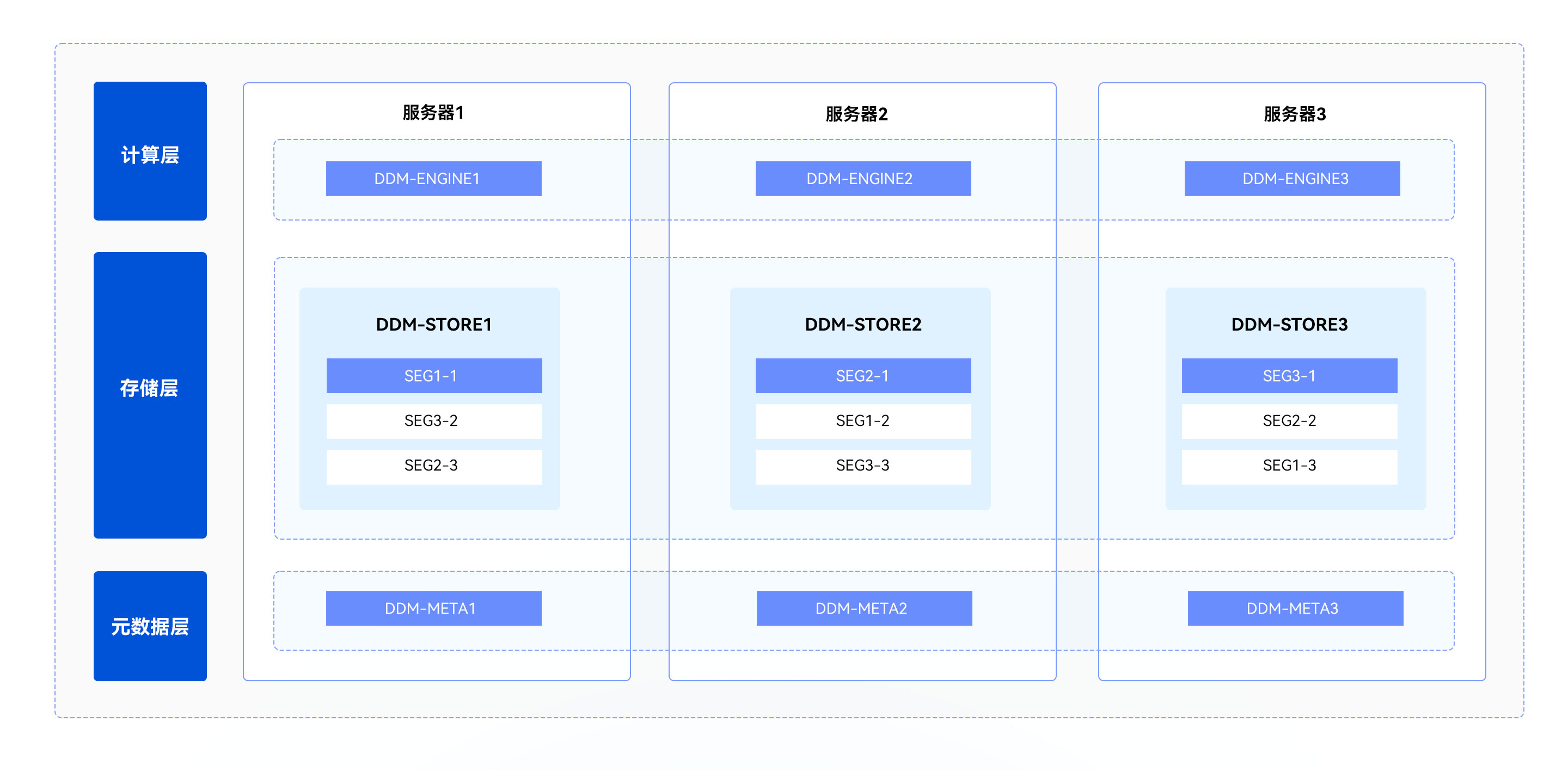This screenshot has height=770, width=1568.
Task: Click the DDM-ENGINE3 block
Action: point(1291,179)
